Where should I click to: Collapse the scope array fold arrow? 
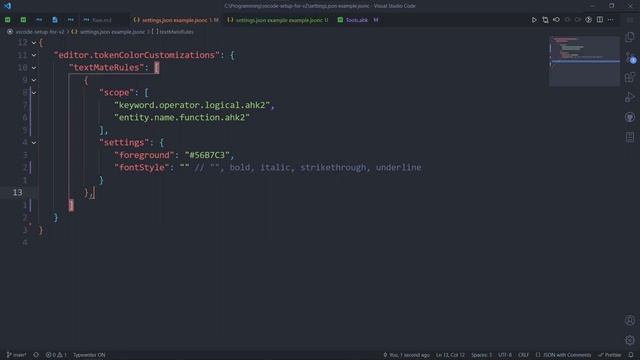pyautogui.click(x=34, y=93)
